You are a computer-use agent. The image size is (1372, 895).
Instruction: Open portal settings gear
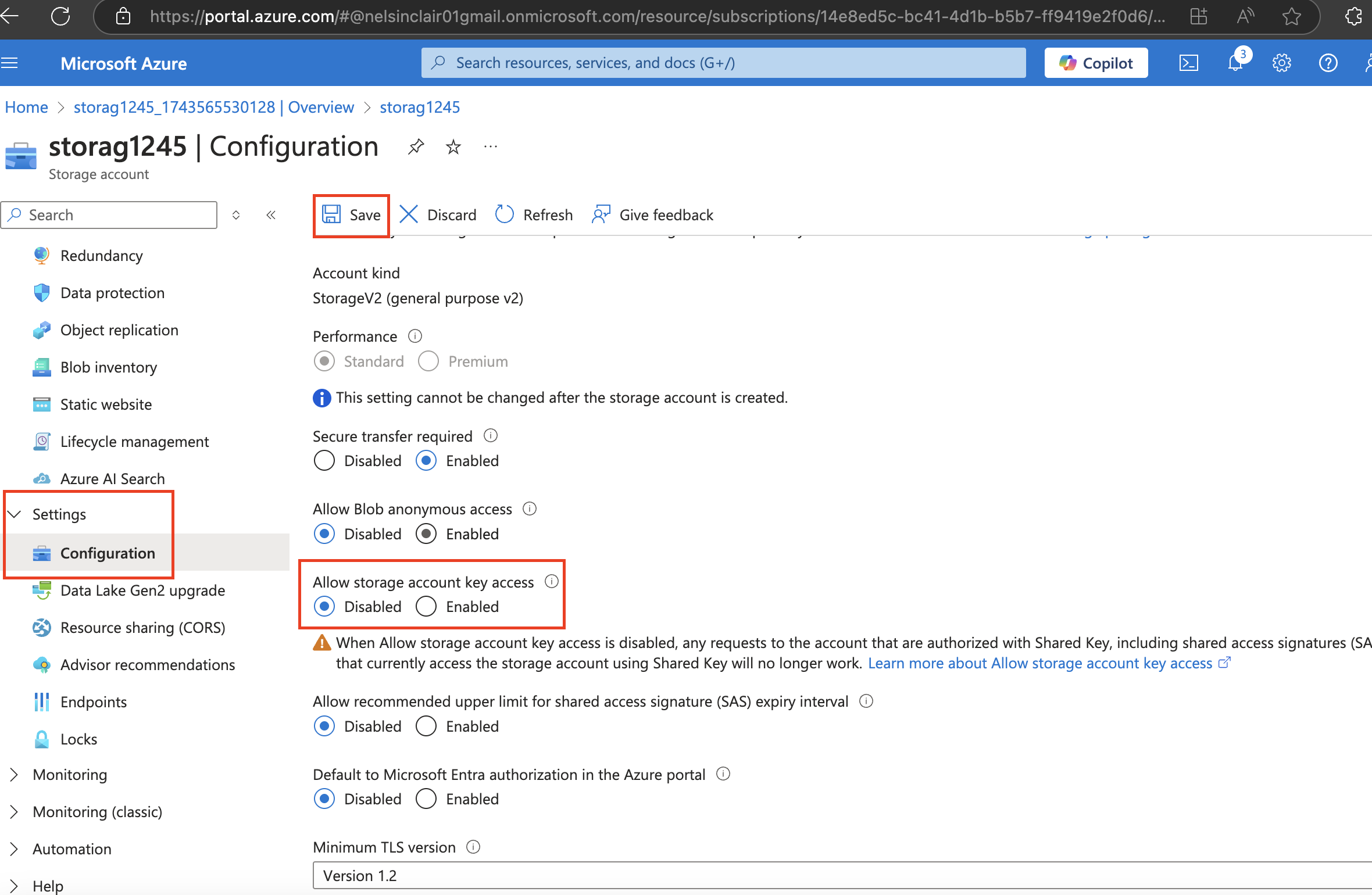(1282, 63)
